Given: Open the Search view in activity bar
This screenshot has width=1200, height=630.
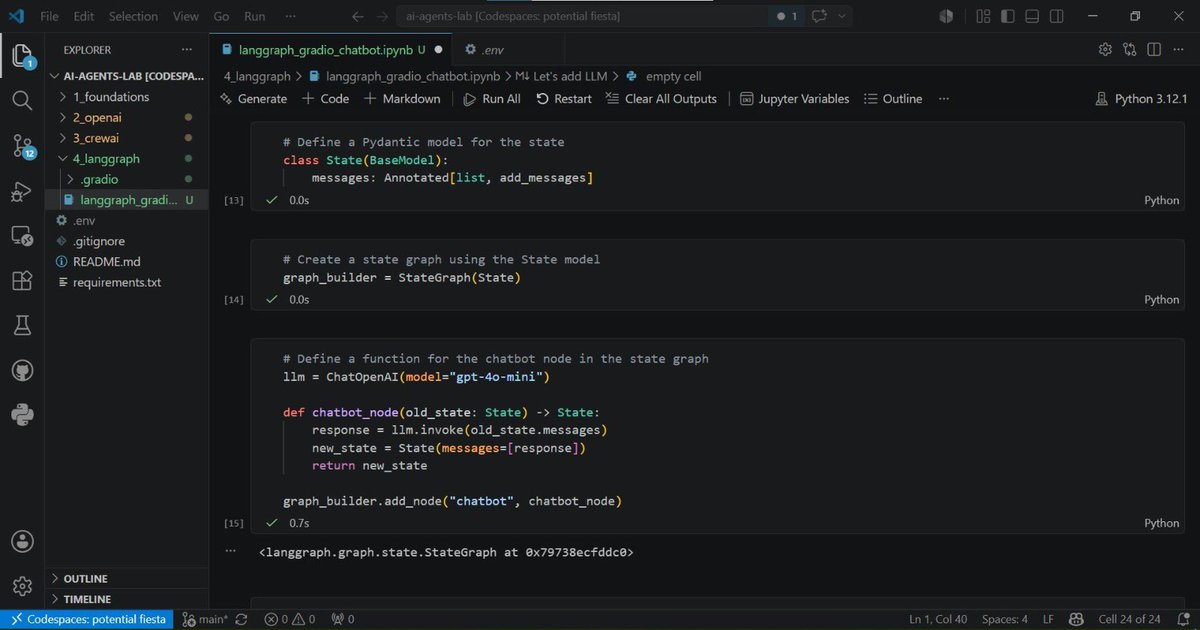Looking at the screenshot, I should pos(22,100).
